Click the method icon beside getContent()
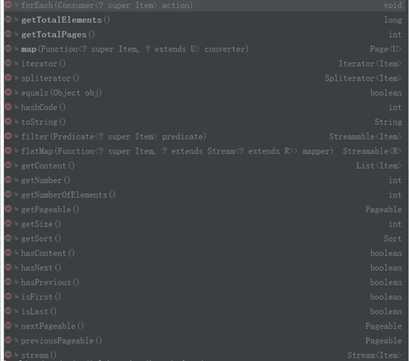The image size is (409, 361). (8, 166)
